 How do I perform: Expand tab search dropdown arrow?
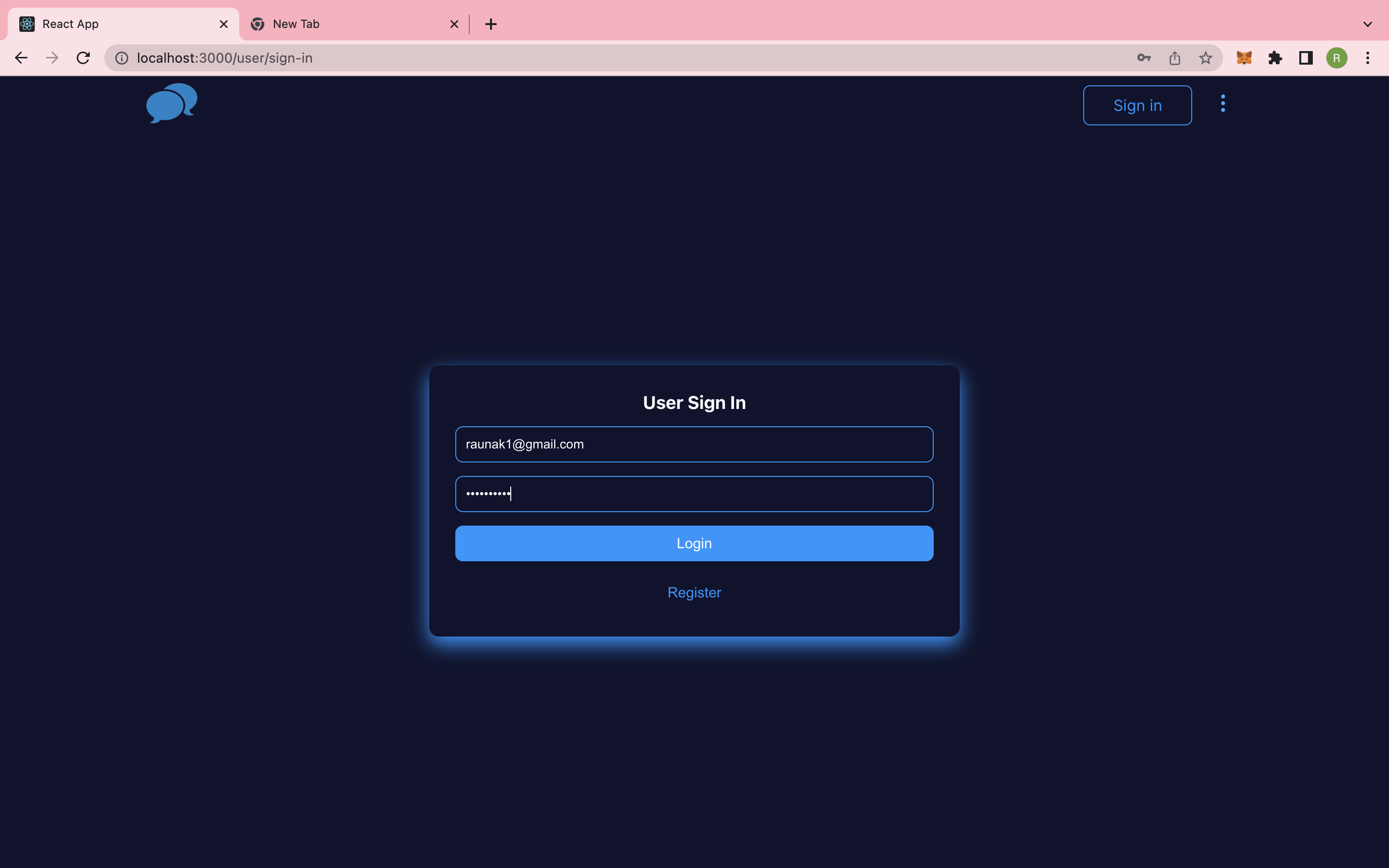coord(1368,24)
